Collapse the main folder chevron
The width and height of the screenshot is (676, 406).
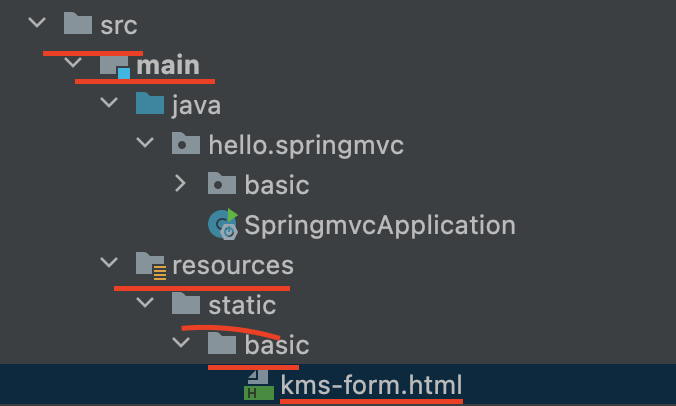(73, 62)
